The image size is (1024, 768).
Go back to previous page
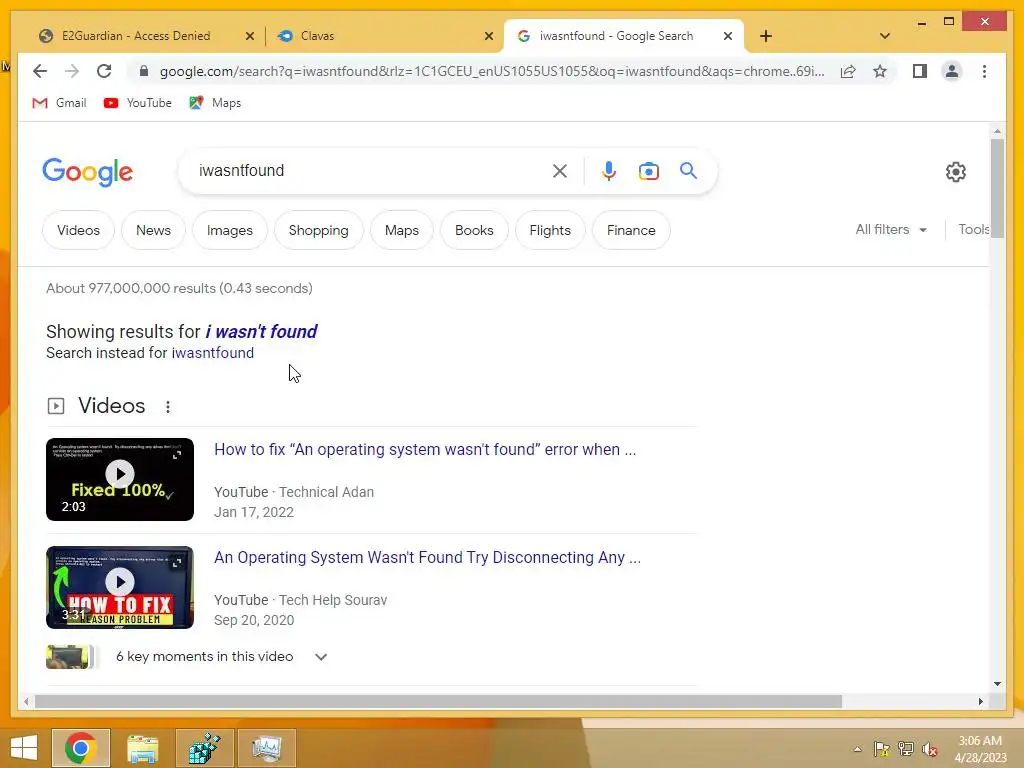[x=40, y=71]
